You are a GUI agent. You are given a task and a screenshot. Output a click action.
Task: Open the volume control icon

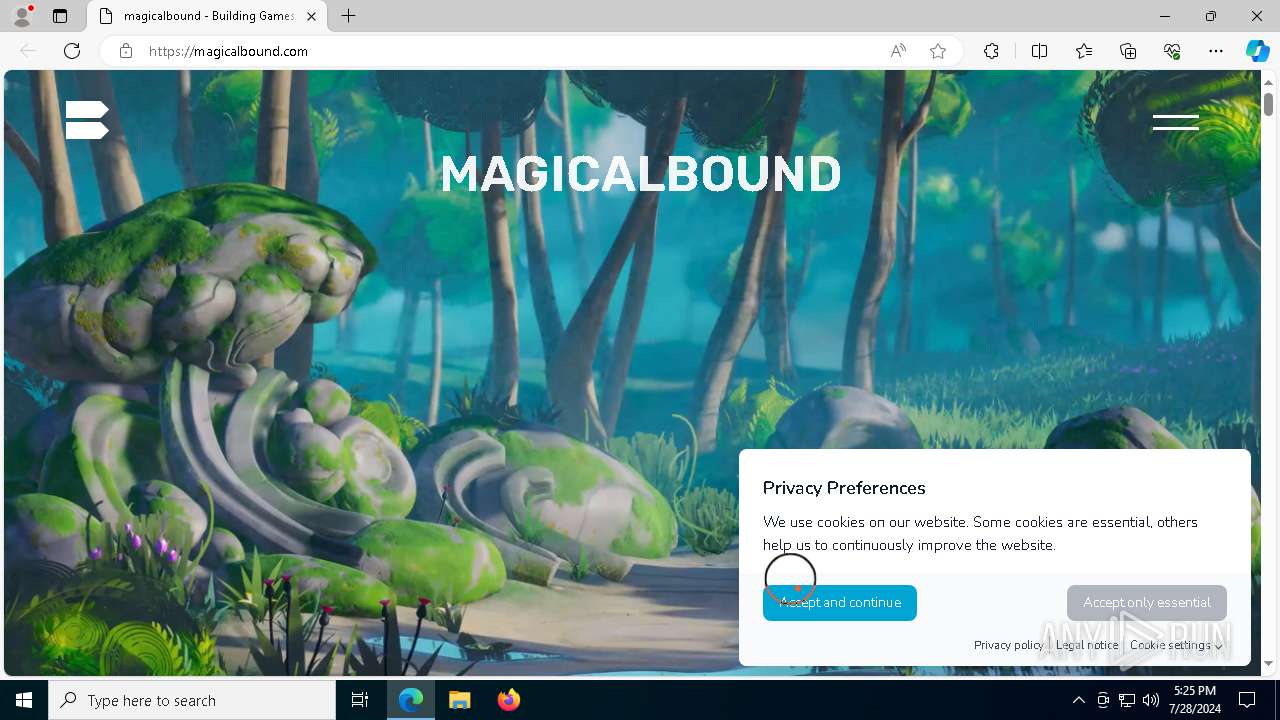pyautogui.click(x=1151, y=700)
